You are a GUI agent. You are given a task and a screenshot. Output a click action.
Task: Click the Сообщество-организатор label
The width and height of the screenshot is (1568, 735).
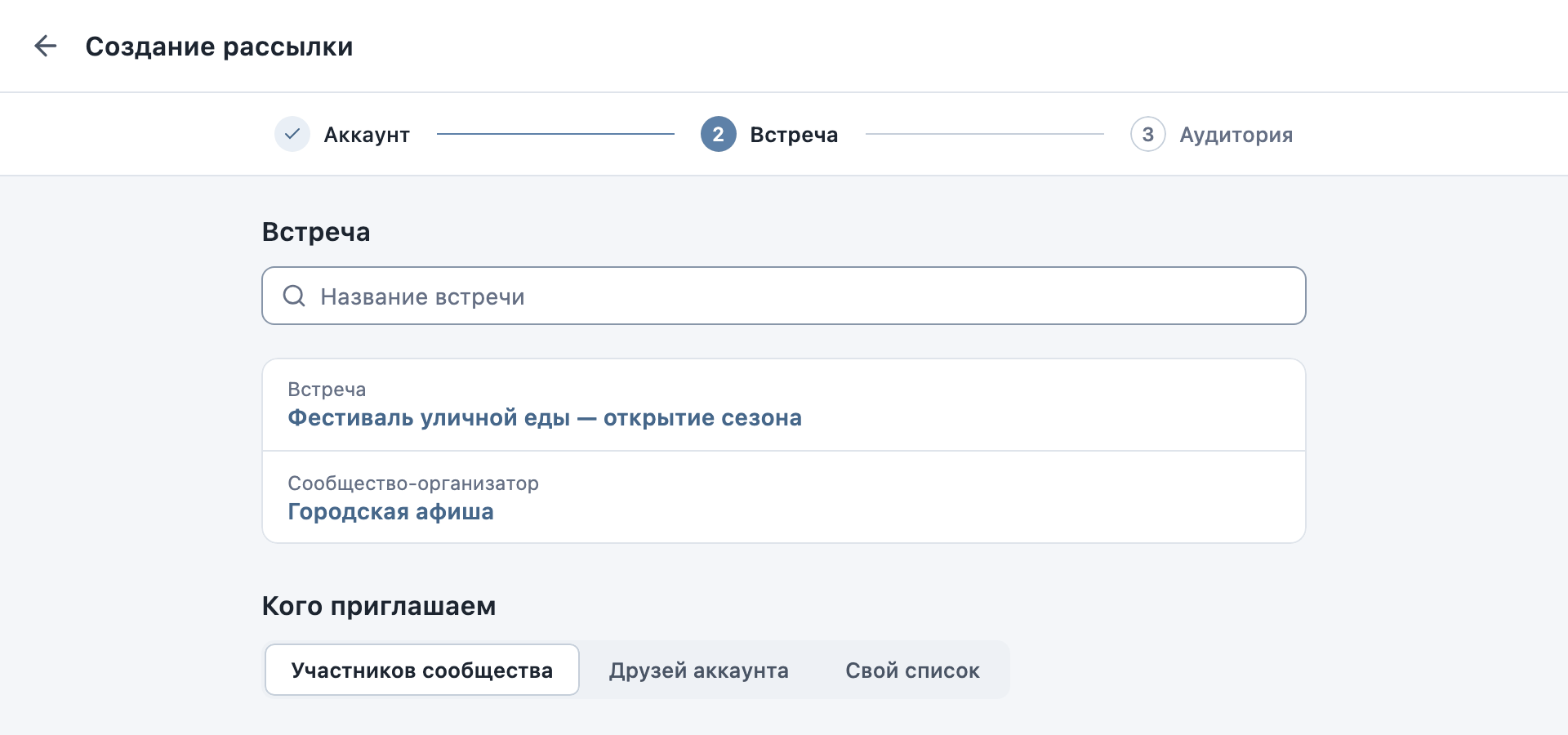point(413,483)
